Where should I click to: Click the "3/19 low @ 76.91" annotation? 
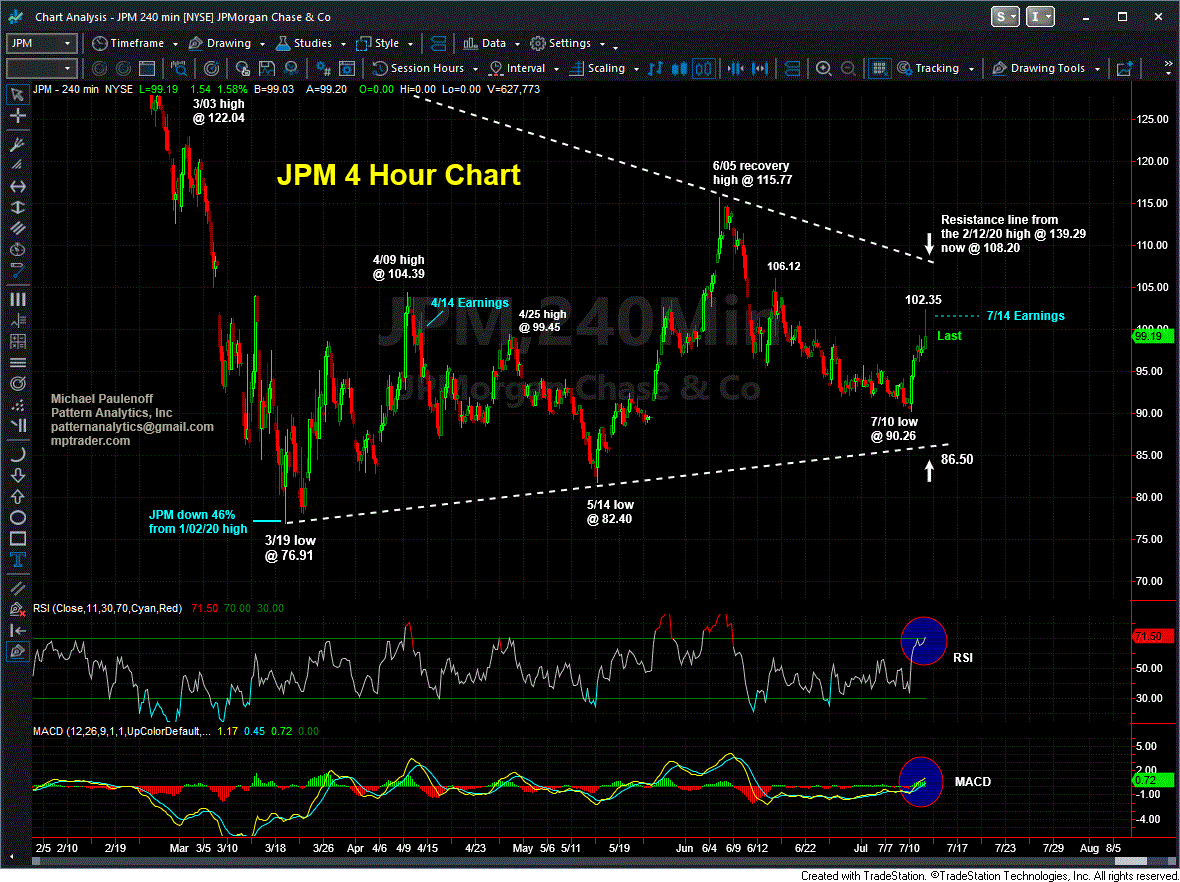[x=290, y=549]
